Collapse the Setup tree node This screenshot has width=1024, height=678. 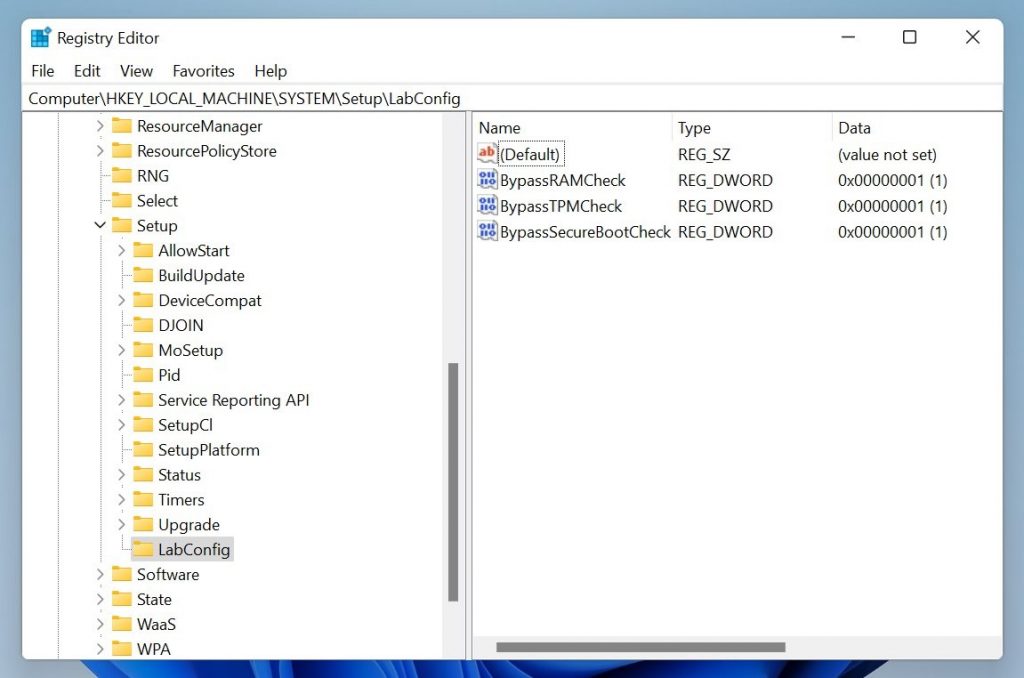click(100, 226)
